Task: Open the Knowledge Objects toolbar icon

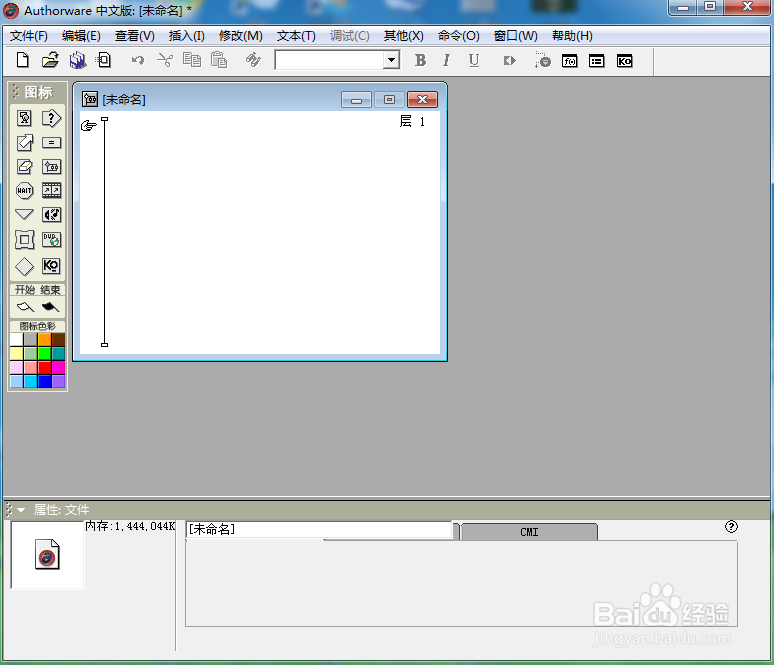Action: (x=624, y=61)
